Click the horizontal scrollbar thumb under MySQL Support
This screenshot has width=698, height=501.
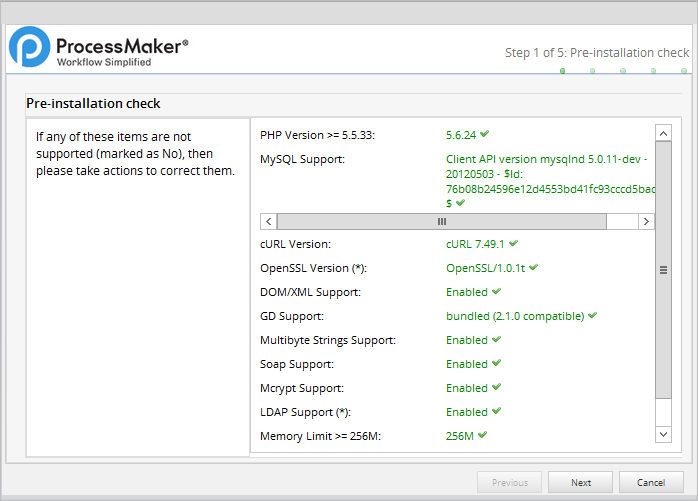[441, 221]
